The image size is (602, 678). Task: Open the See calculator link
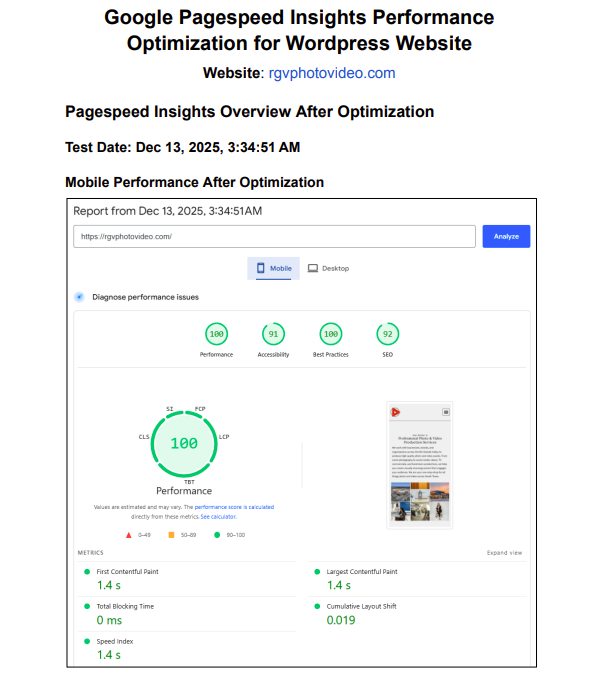(x=218, y=517)
